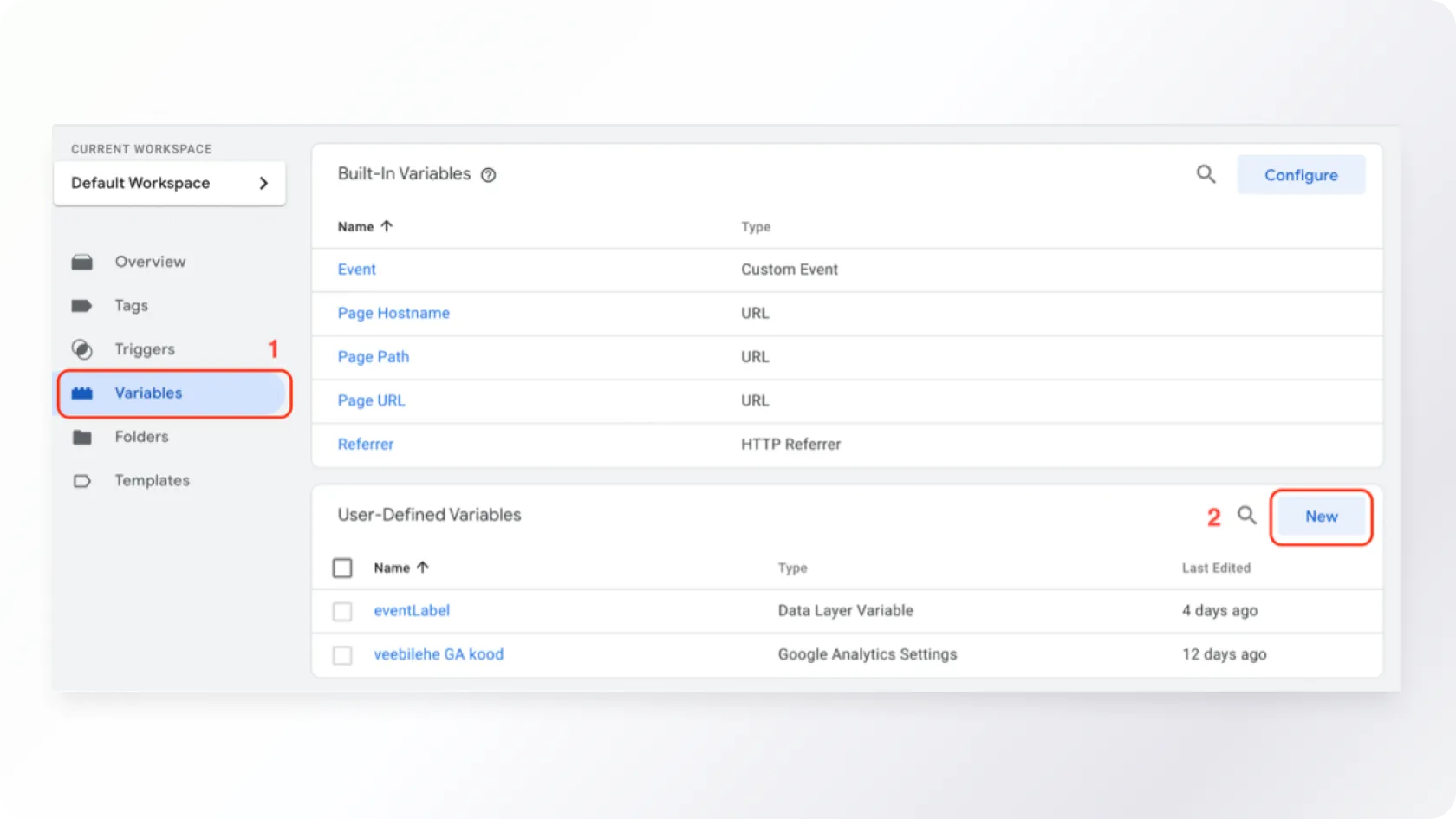
Task: Open help icon beside Built-In Variables
Action: pyautogui.click(x=489, y=175)
